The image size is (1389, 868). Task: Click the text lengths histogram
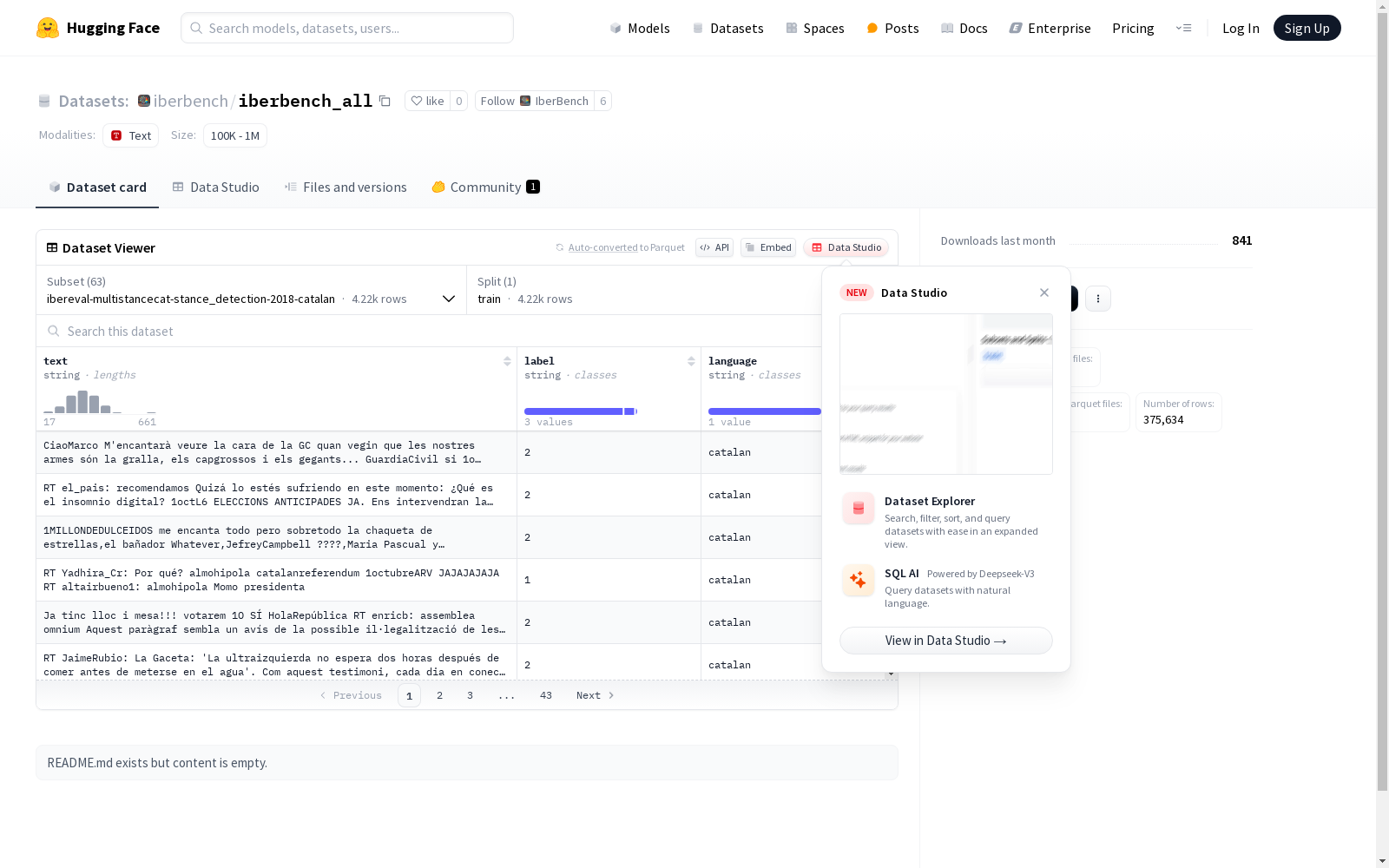point(100,402)
